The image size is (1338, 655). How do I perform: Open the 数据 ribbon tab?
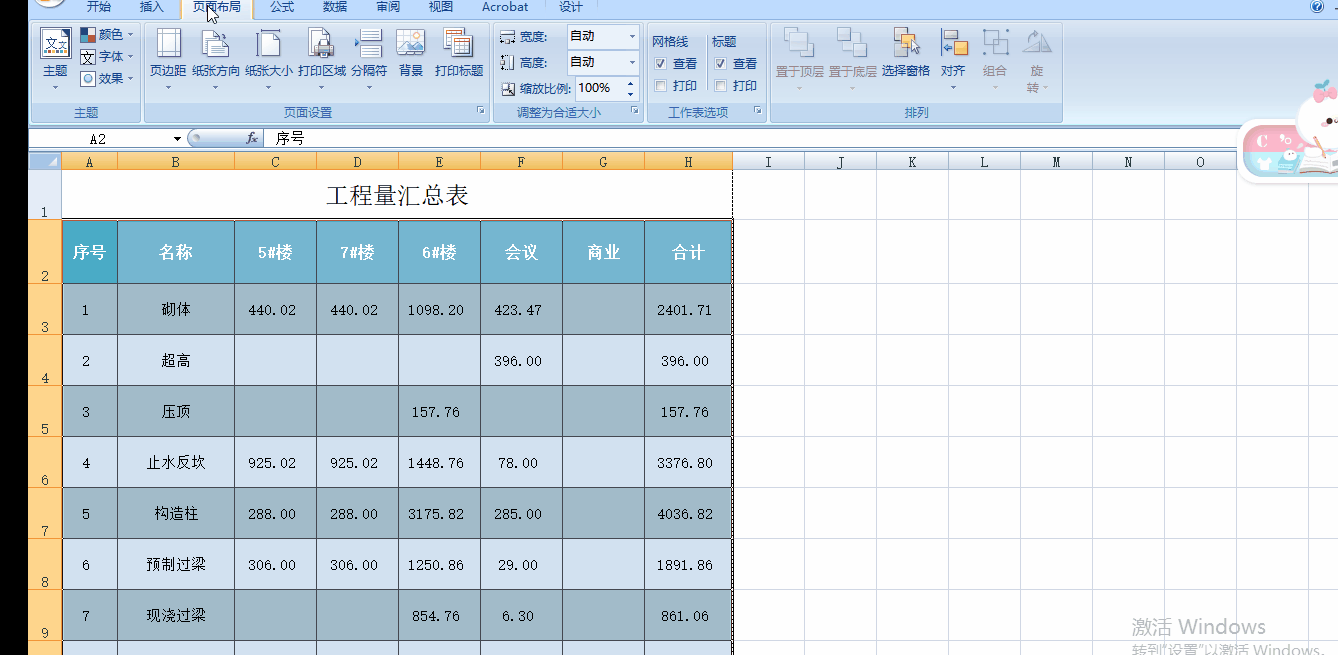(x=334, y=7)
